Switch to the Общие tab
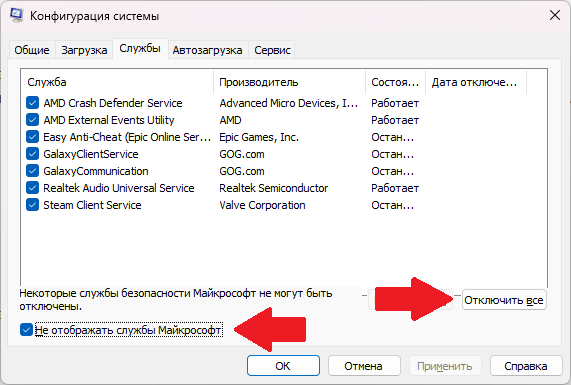The width and height of the screenshot is (571, 385). click(32, 50)
